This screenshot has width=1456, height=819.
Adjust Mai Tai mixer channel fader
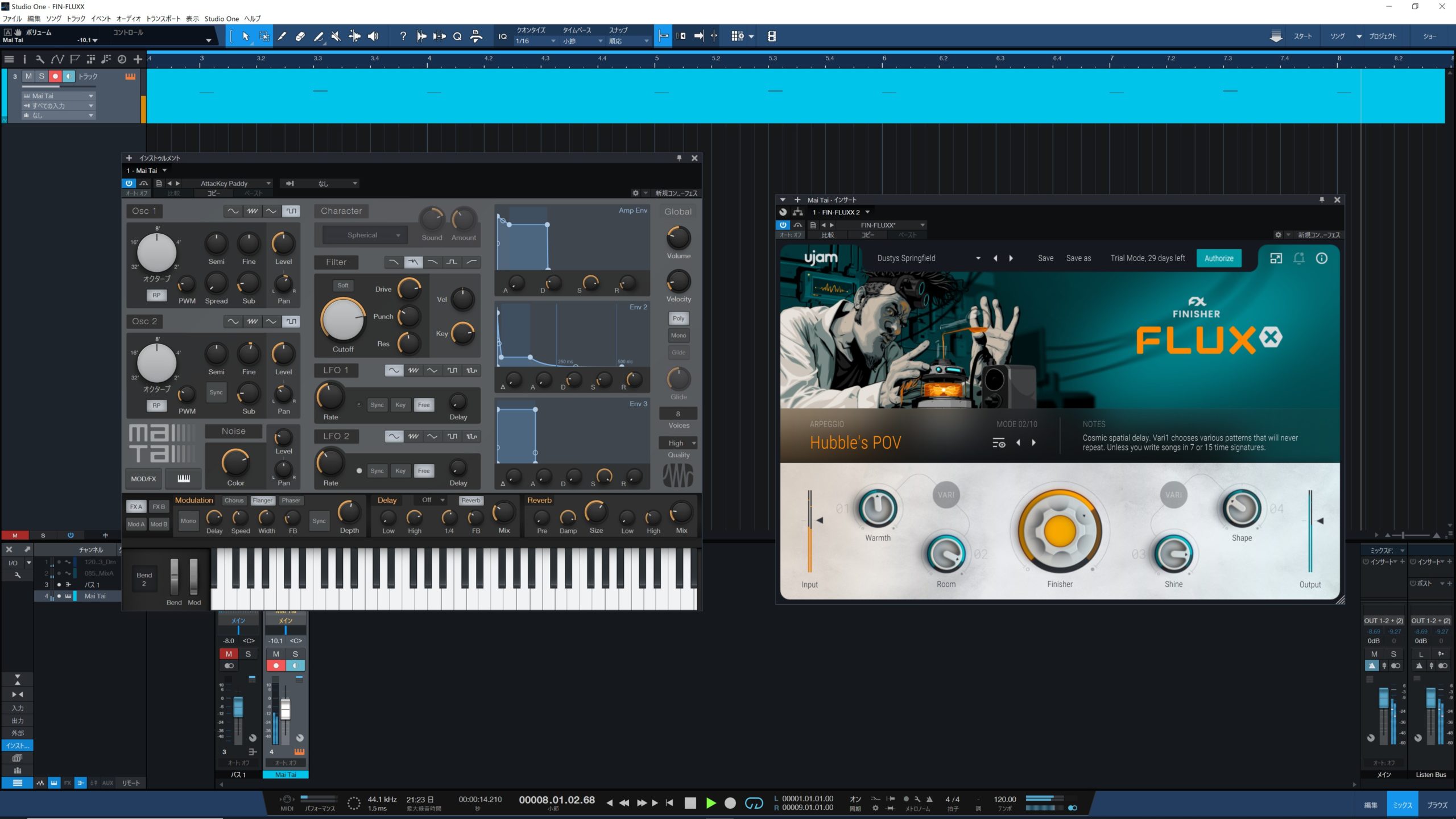click(286, 709)
